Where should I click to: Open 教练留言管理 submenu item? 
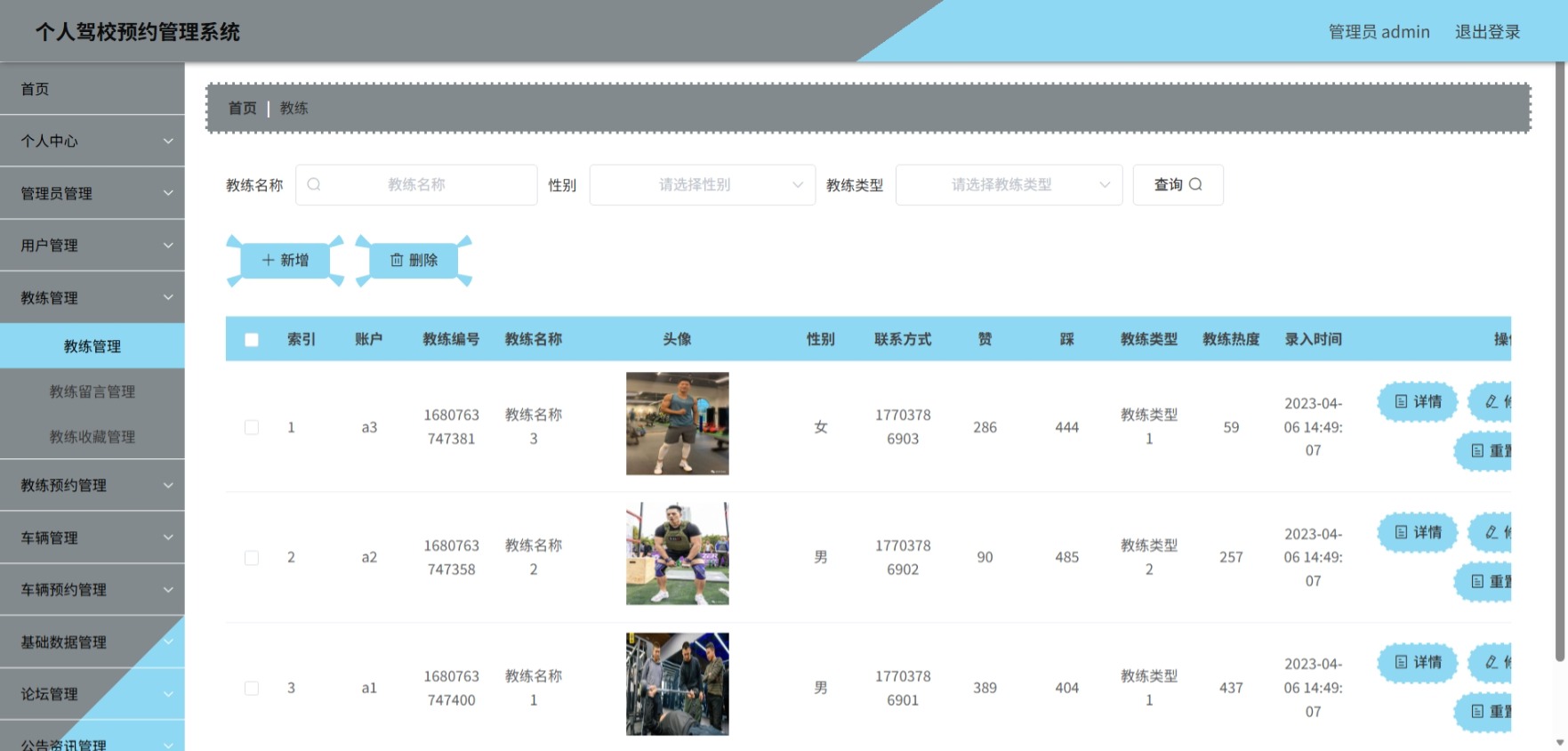click(x=92, y=392)
